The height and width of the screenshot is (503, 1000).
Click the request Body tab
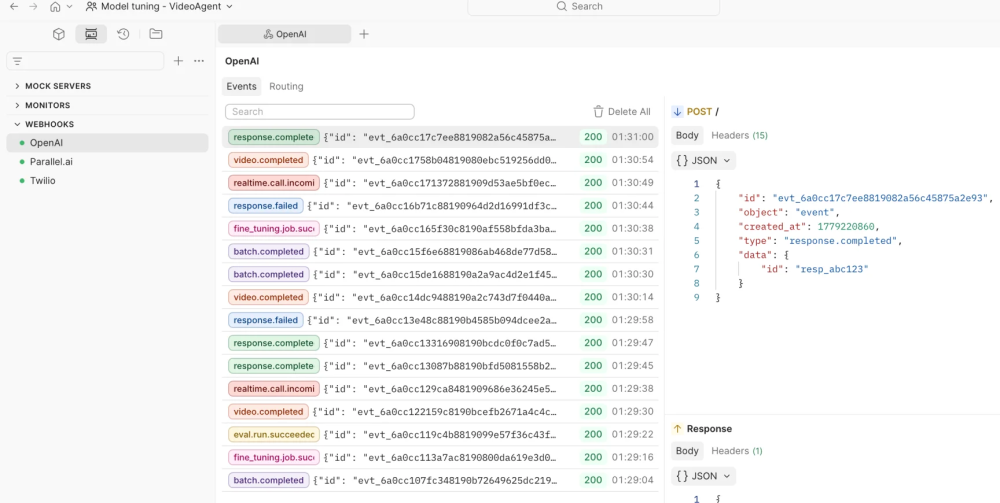tap(687, 135)
